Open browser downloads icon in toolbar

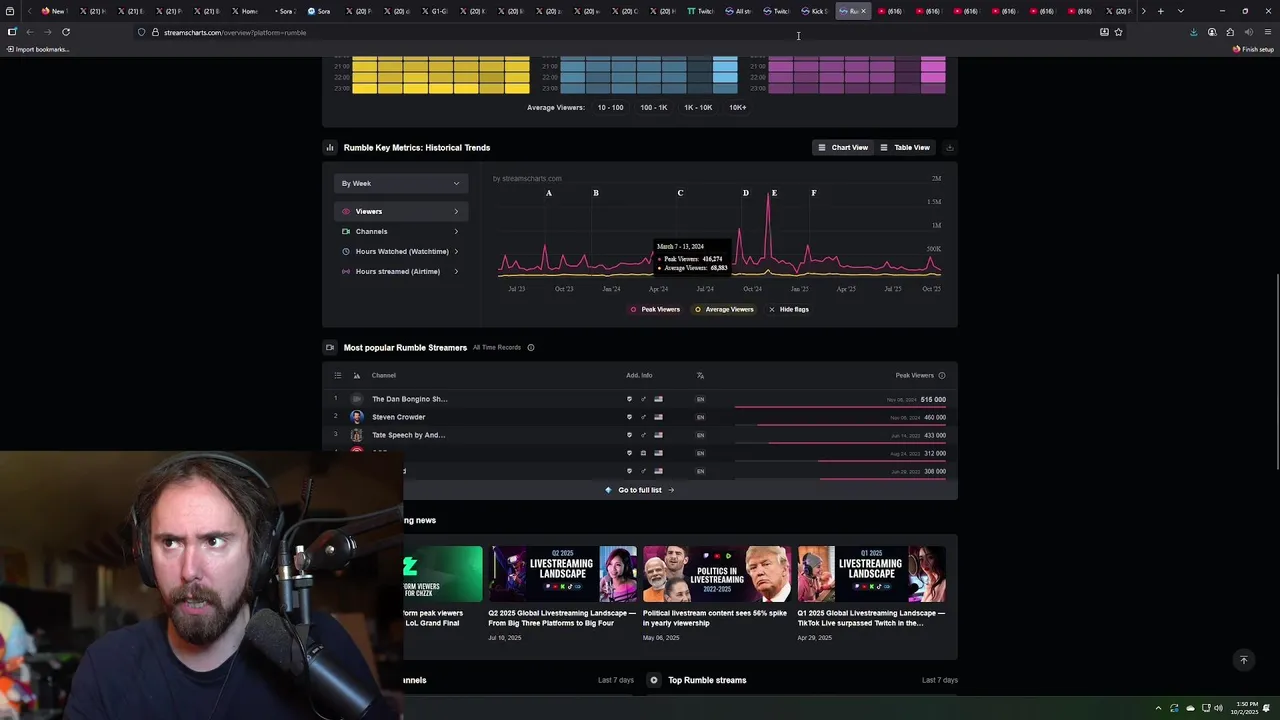tap(1193, 32)
